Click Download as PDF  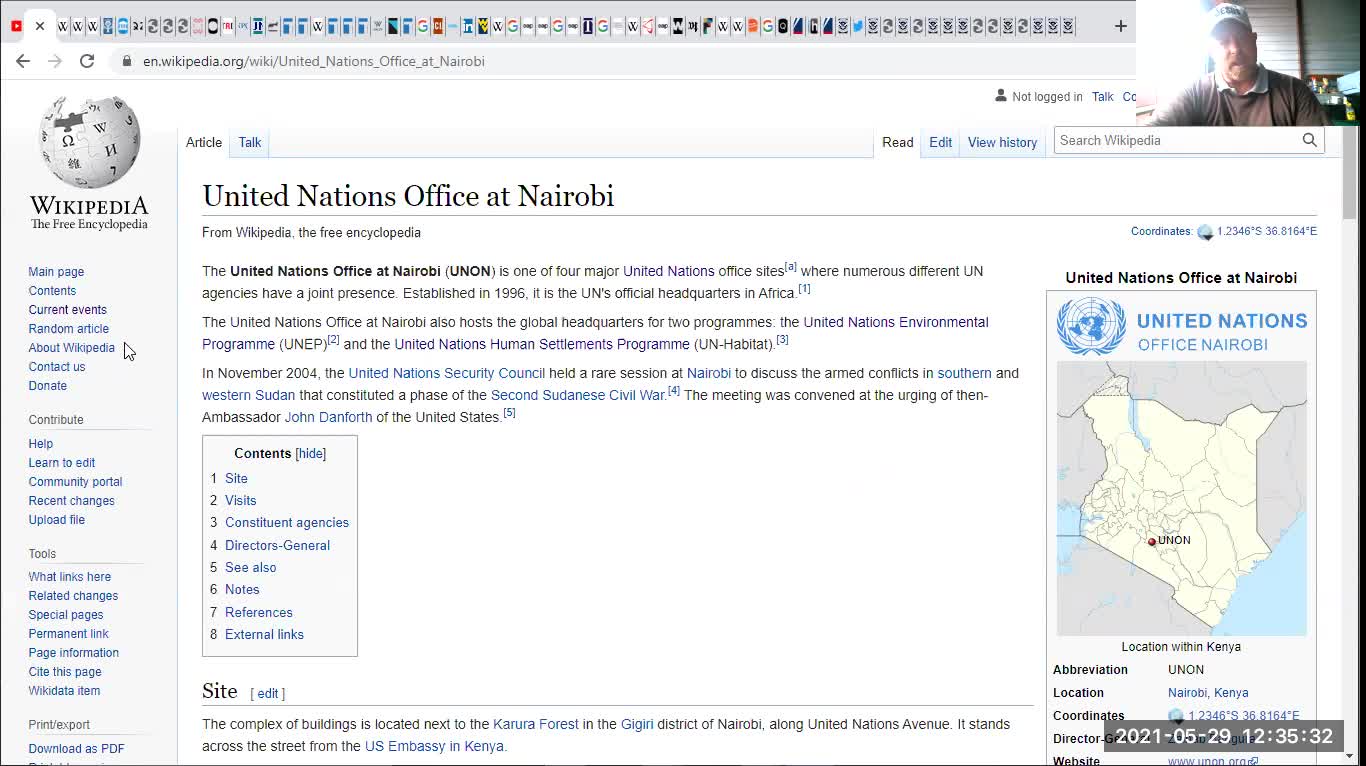coord(77,749)
